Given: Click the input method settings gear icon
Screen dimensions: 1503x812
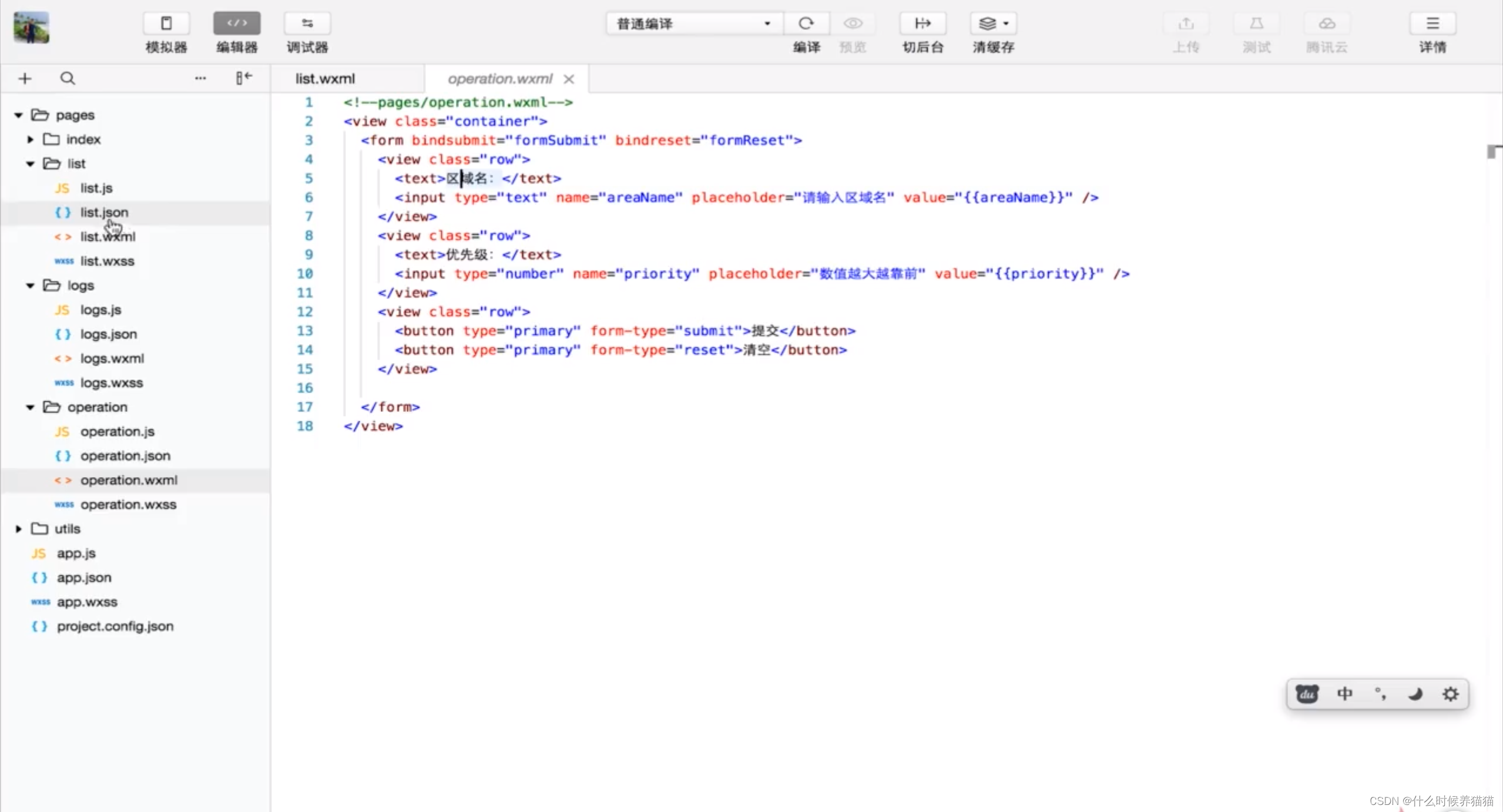Looking at the screenshot, I should pyautogui.click(x=1450, y=694).
